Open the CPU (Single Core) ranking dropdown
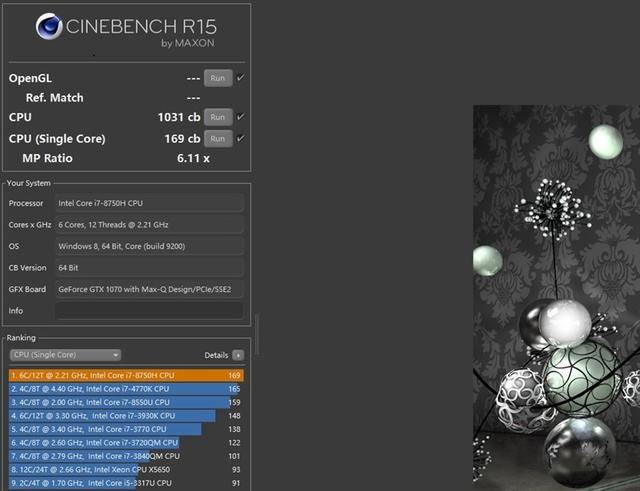Image resolution: width=640 pixels, height=491 pixels. coord(65,355)
